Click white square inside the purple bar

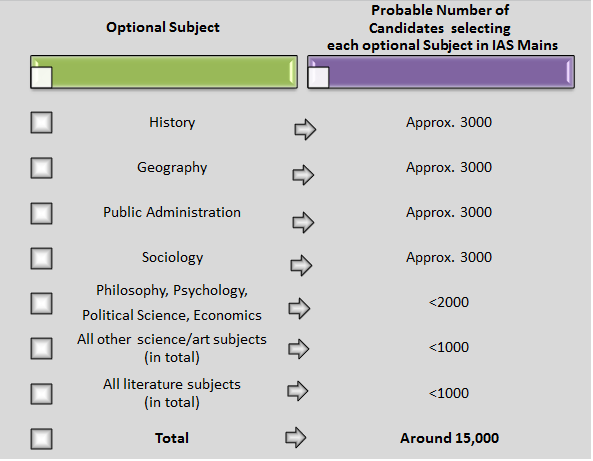318,77
